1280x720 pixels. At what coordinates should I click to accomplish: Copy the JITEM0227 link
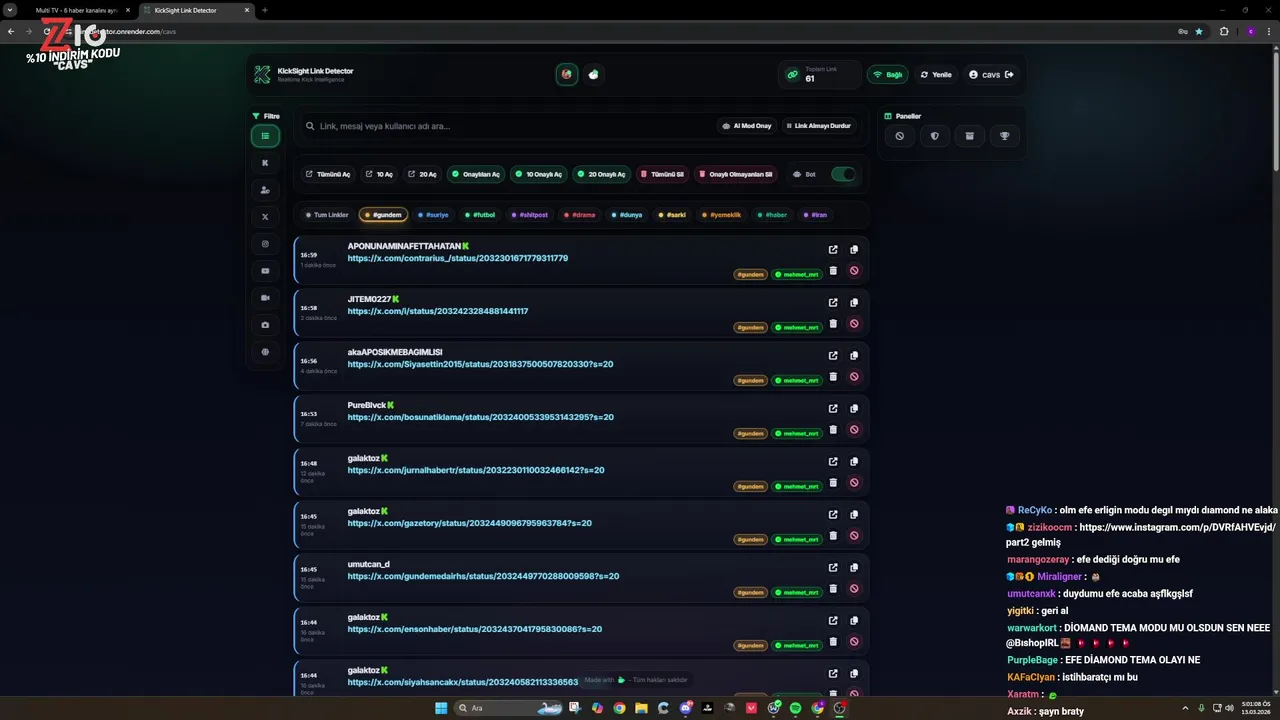tap(854, 303)
